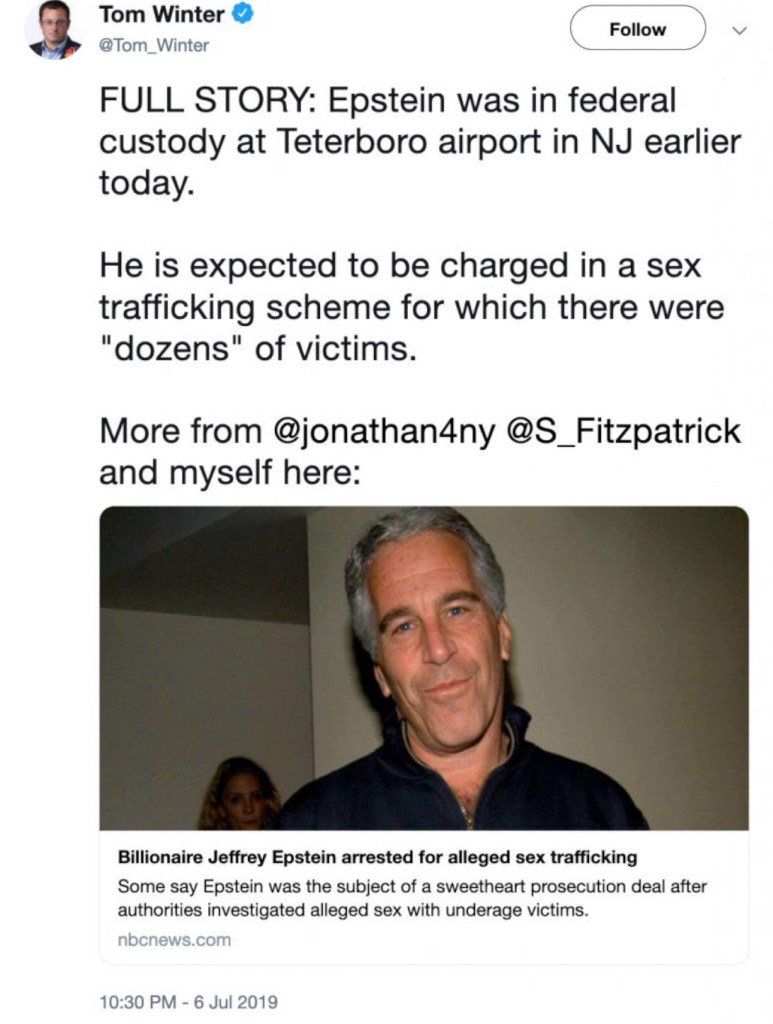The width and height of the screenshot is (773, 1024).
Task: Click the article summary about sweetheart deal
Action: pos(412,897)
